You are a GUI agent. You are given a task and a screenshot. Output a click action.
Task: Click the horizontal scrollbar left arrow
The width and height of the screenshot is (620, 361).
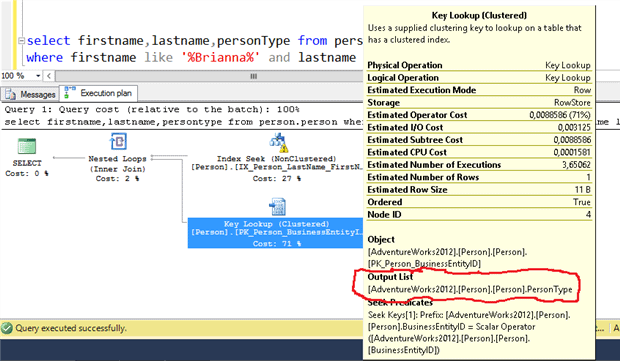coord(49,76)
